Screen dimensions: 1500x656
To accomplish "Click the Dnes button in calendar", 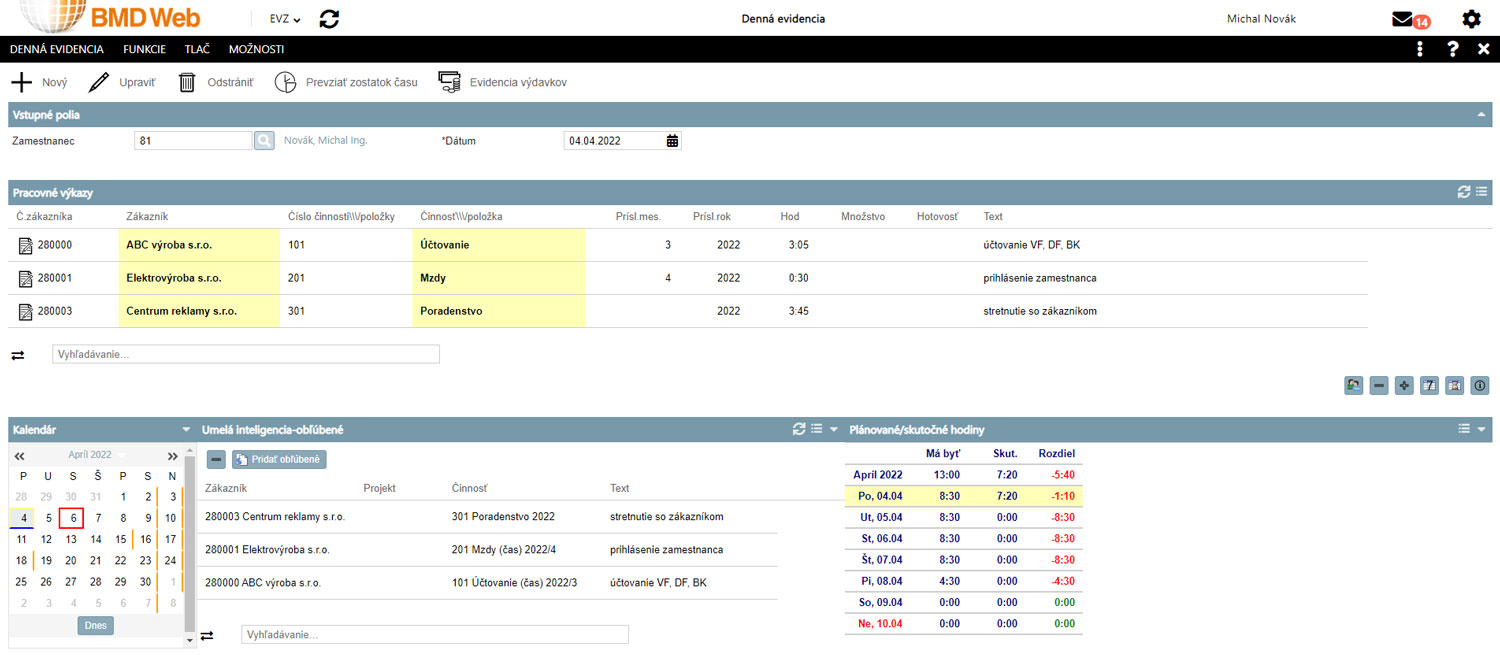I will point(95,625).
